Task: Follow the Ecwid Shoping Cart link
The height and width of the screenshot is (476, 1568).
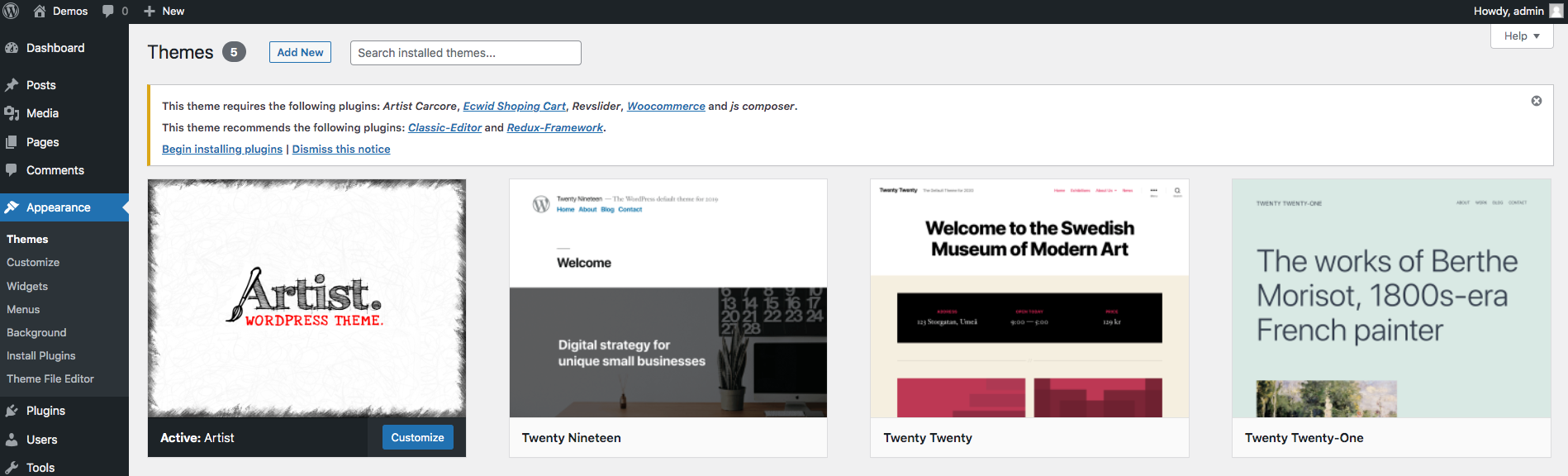Action: 514,106
